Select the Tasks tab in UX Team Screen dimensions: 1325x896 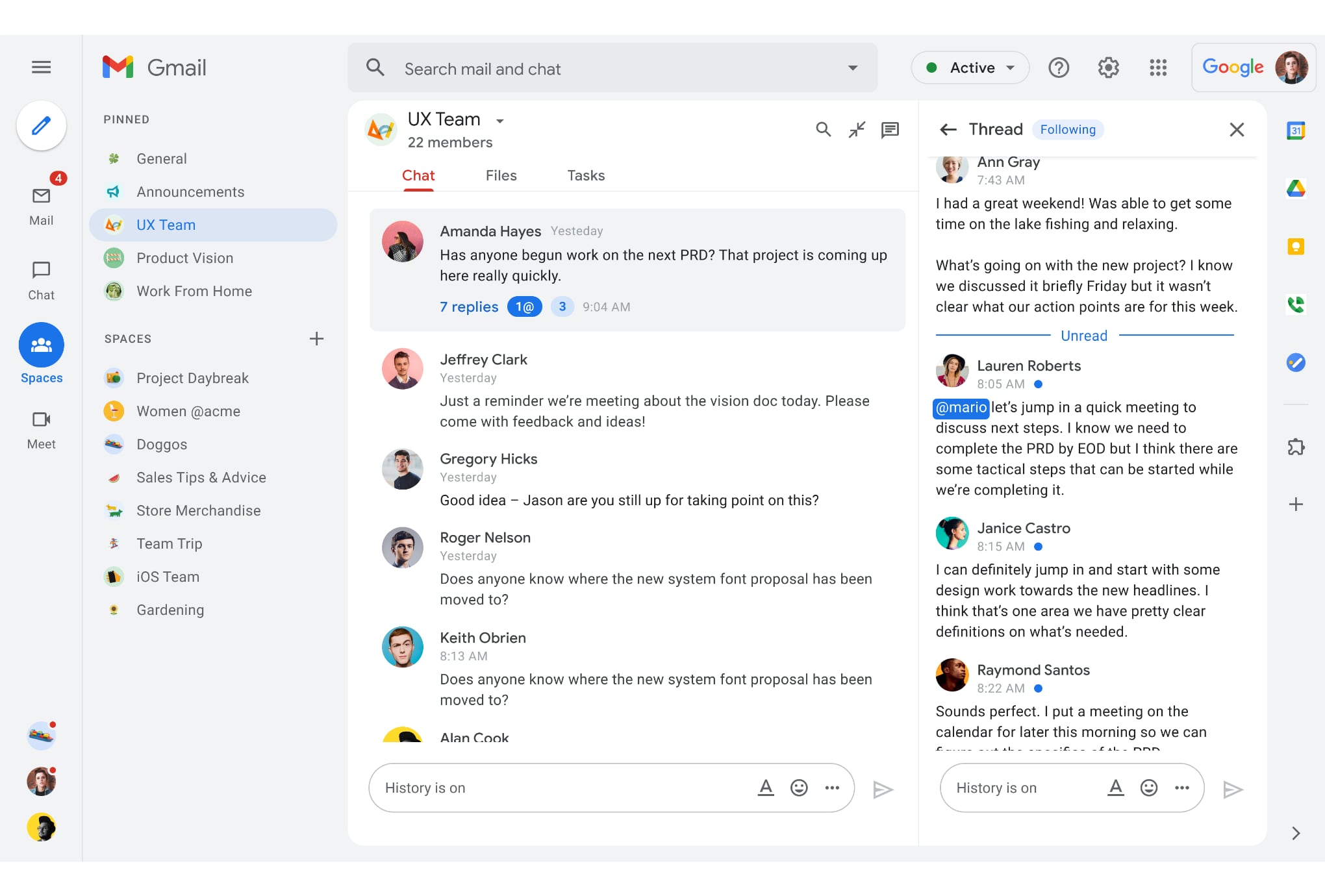click(585, 175)
